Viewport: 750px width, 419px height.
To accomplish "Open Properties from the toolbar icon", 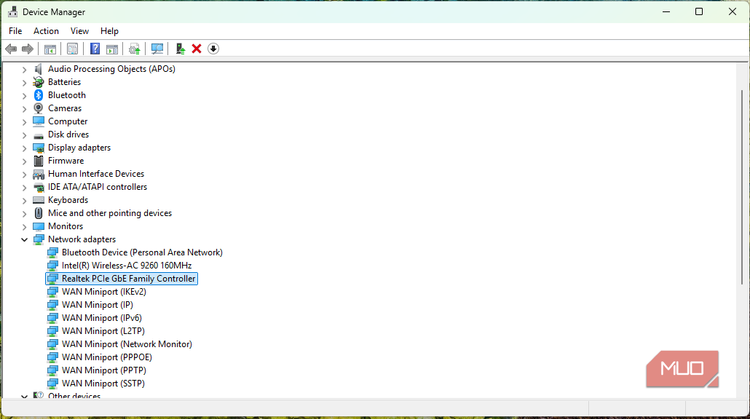I will coord(72,49).
